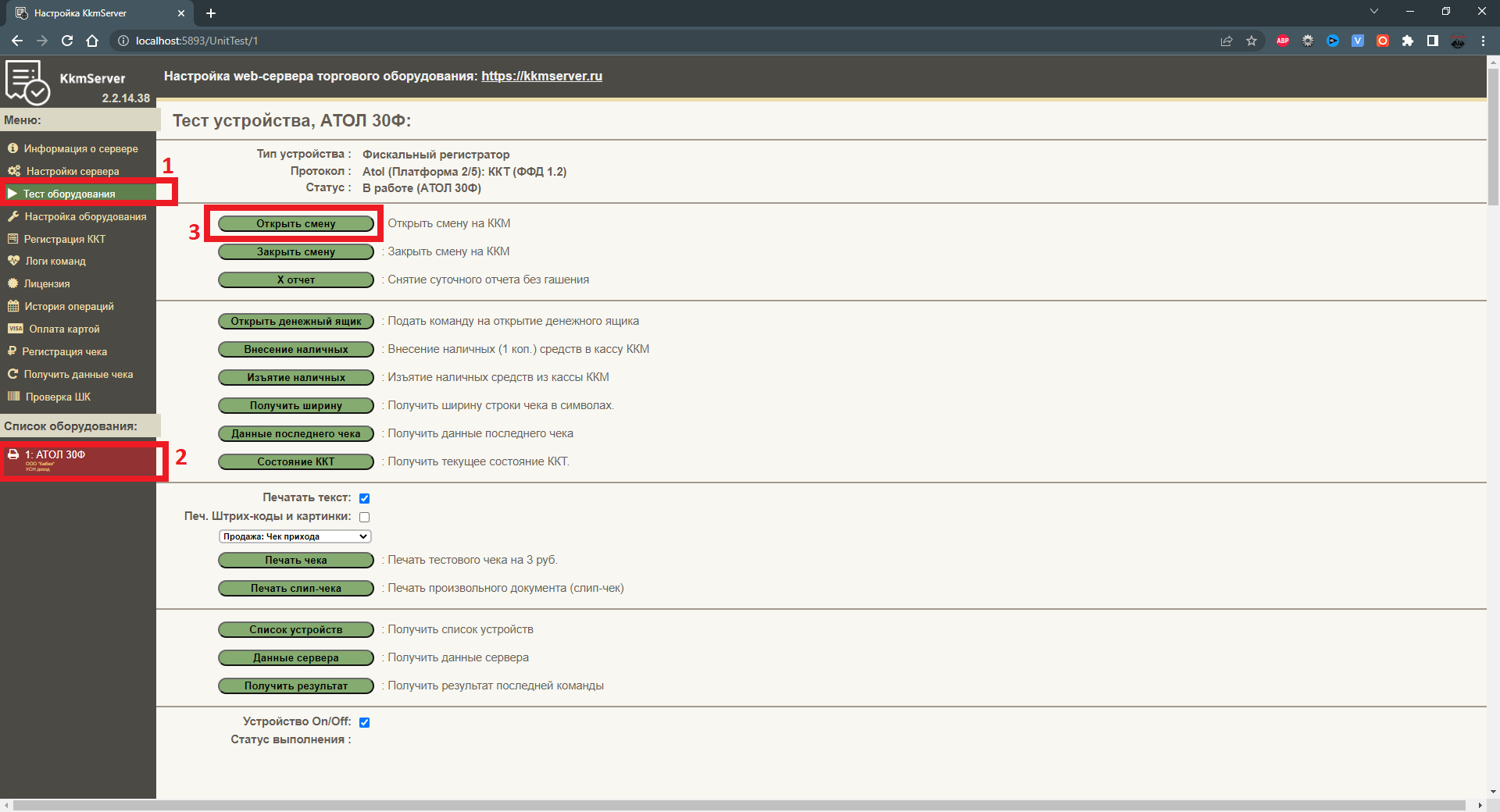
Task: Click the wrench icon for 'Настройка оборудования'
Action: (x=13, y=216)
